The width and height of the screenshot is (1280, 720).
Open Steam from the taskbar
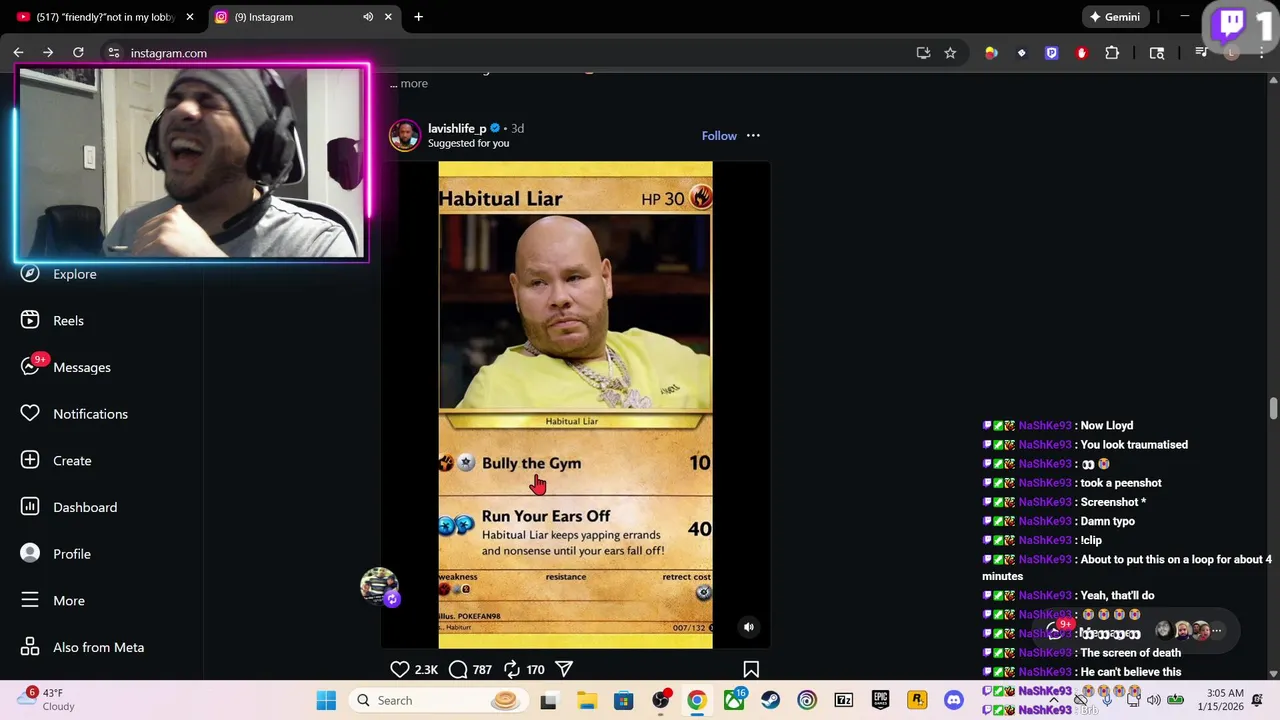[x=770, y=700]
